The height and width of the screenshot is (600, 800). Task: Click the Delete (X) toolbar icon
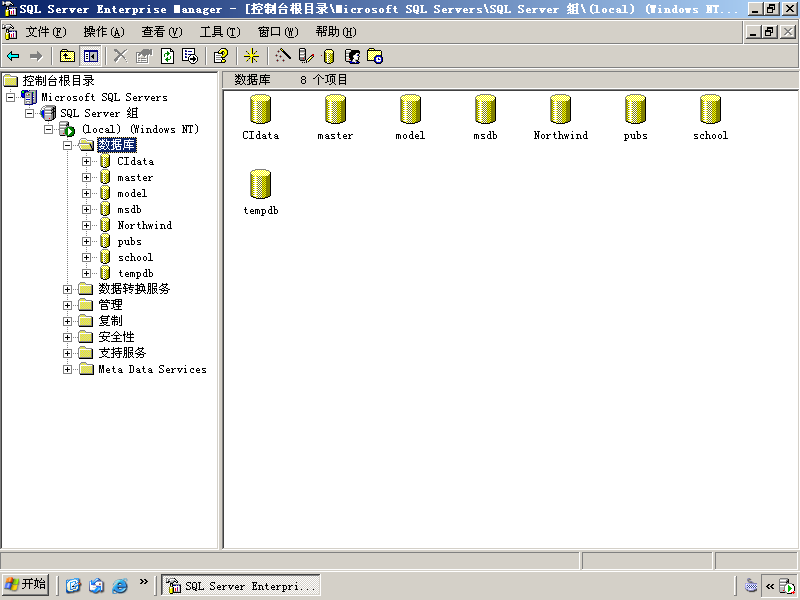click(x=120, y=56)
